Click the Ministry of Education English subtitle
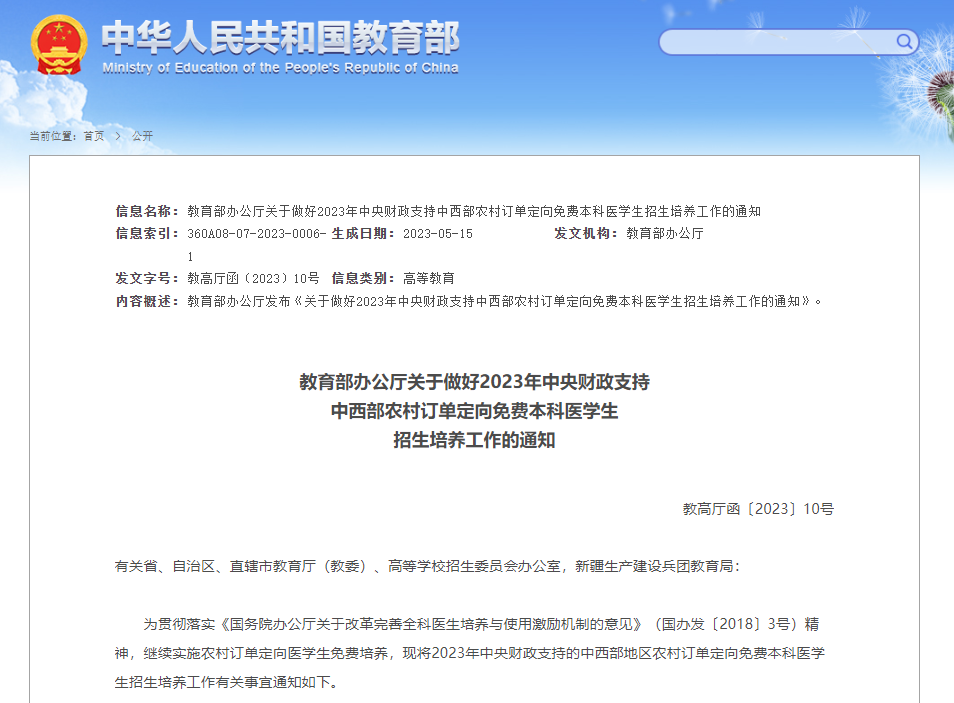The image size is (954, 703). 280,68
